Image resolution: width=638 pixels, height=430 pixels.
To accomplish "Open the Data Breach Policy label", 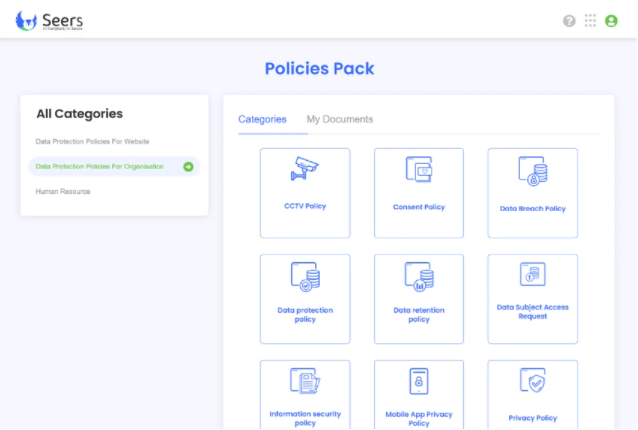I will (x=533, y=208).
